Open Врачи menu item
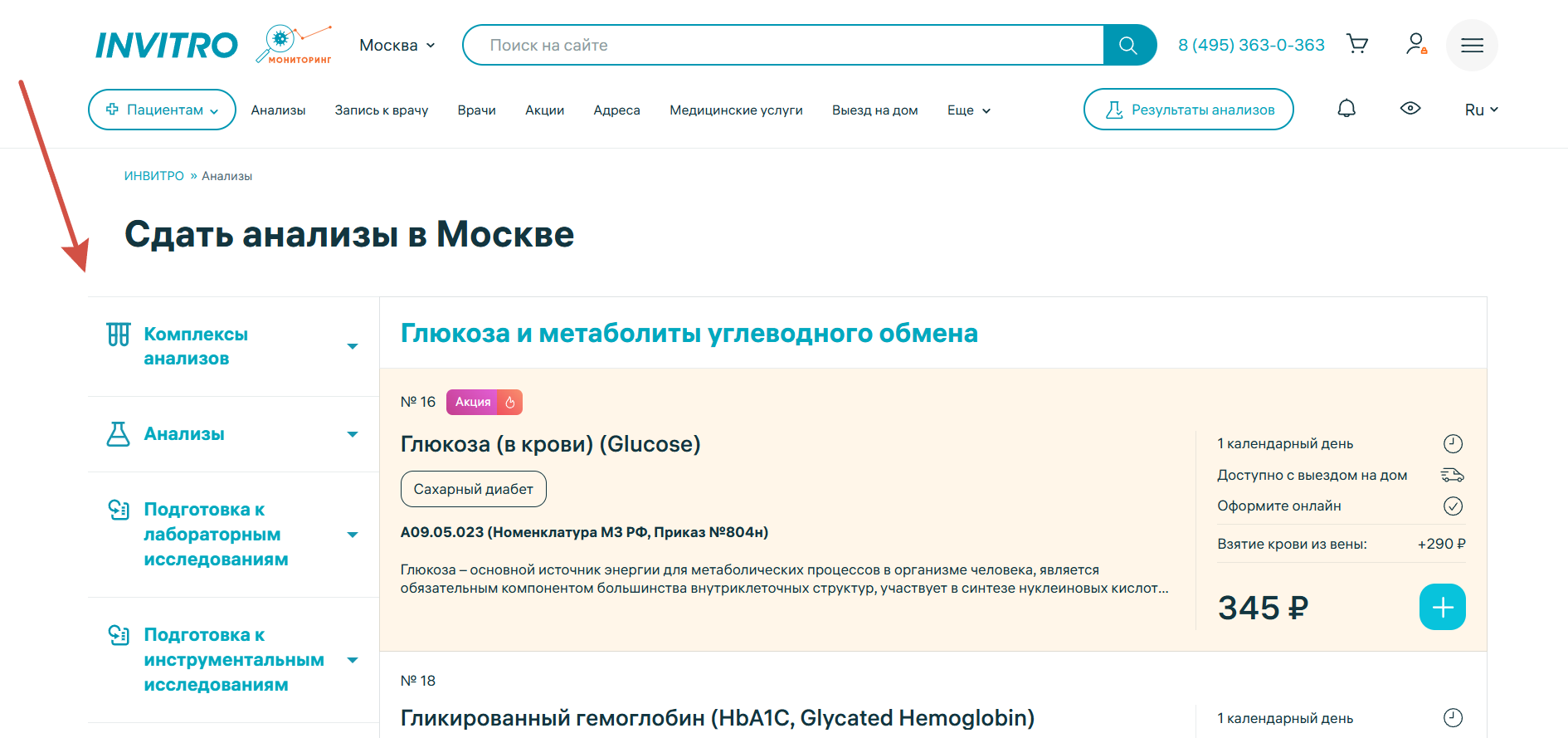 [476, 110]
